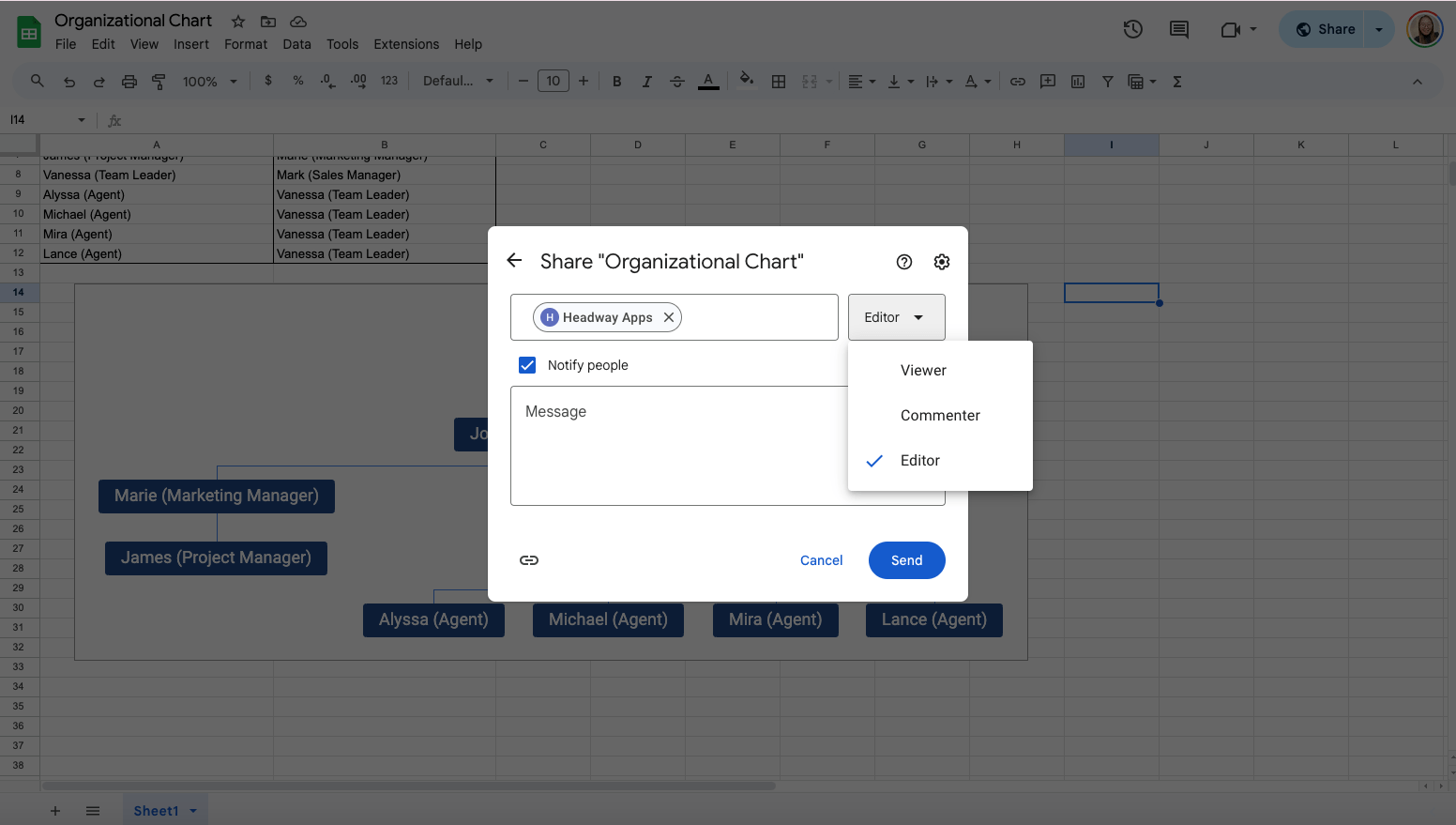
Task: Cancel the share dialog
Action: [821, 560]
